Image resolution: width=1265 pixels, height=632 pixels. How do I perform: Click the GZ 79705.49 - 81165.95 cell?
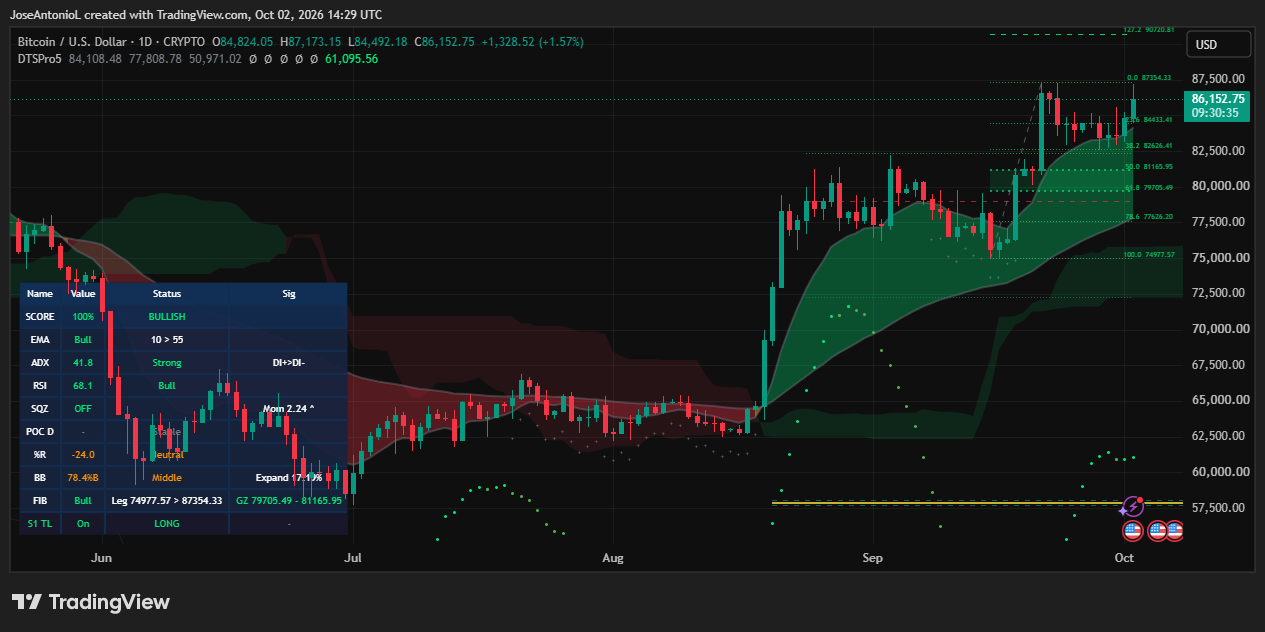point(289,500)
